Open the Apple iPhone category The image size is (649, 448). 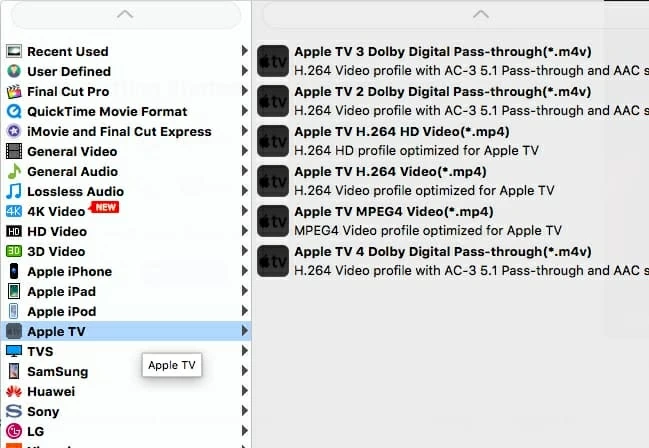click(69, 271)
